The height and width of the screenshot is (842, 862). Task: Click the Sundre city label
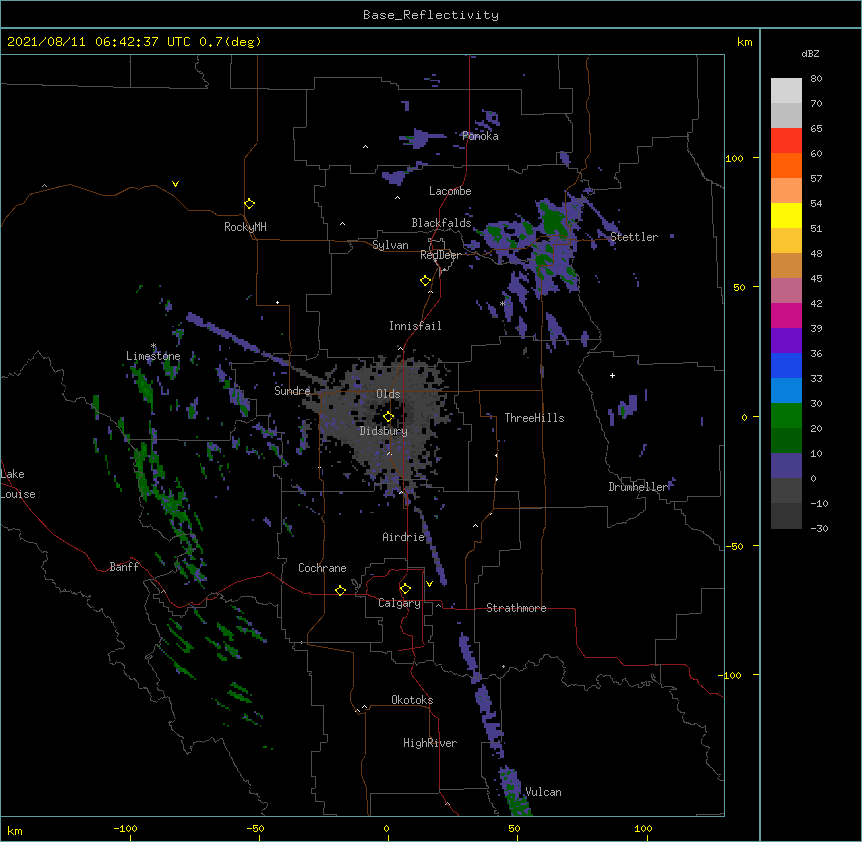[x=292, y=391]
